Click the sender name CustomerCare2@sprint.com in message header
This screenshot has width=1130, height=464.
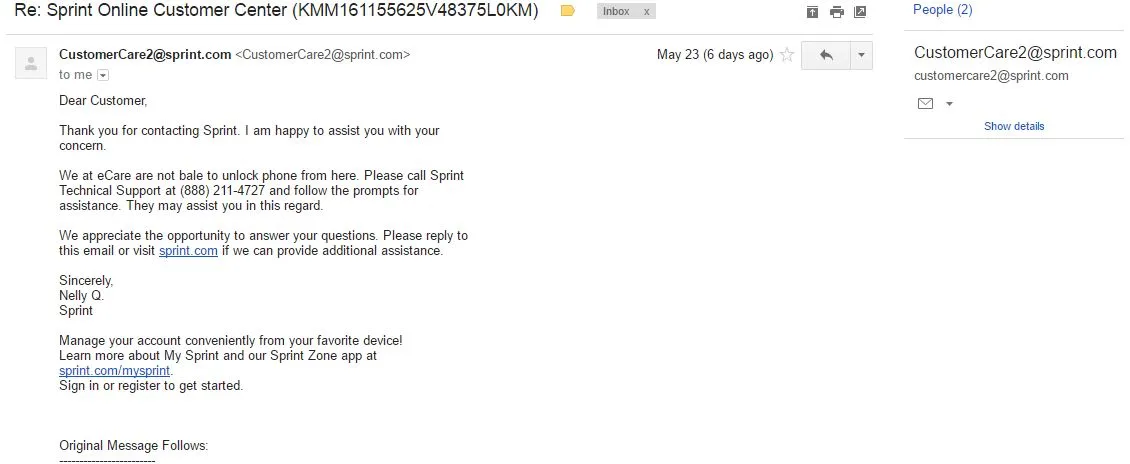click(x=145, y=55)
